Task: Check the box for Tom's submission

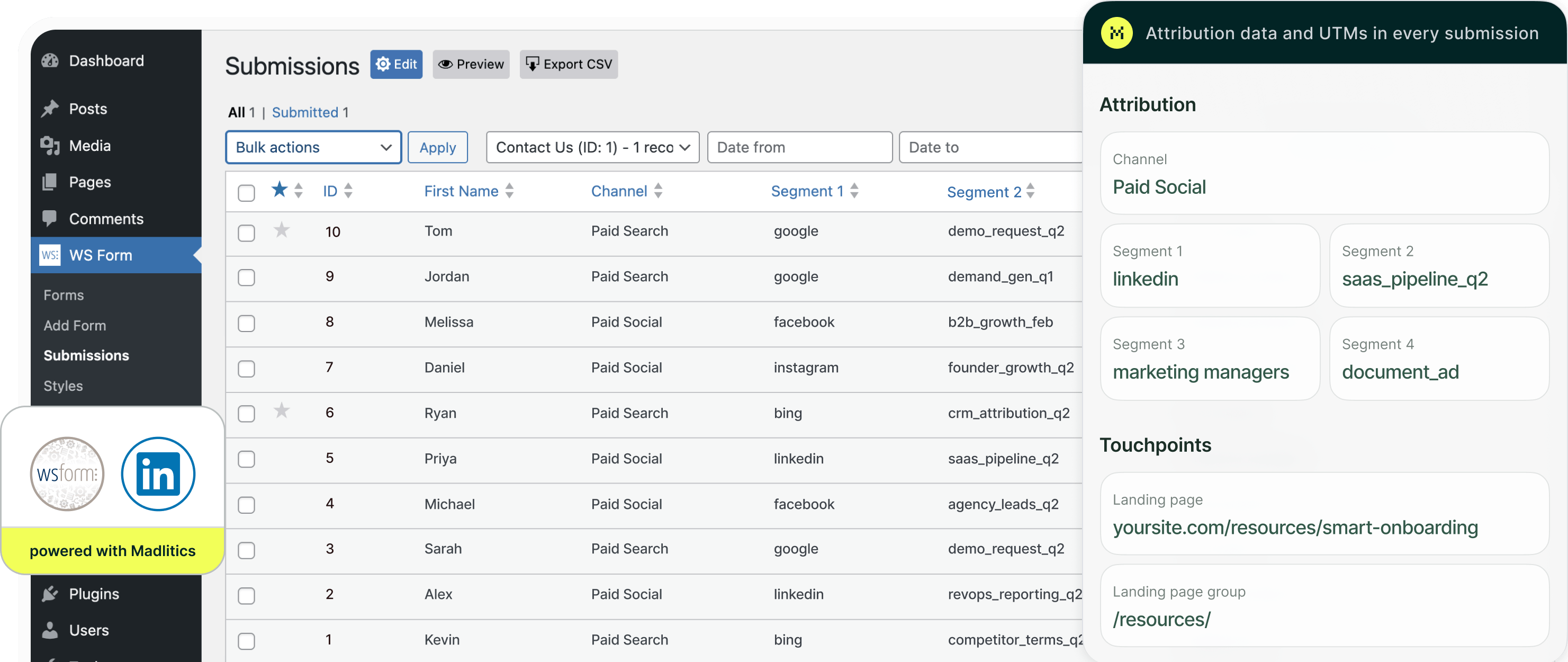Action: tap(247, 232)
